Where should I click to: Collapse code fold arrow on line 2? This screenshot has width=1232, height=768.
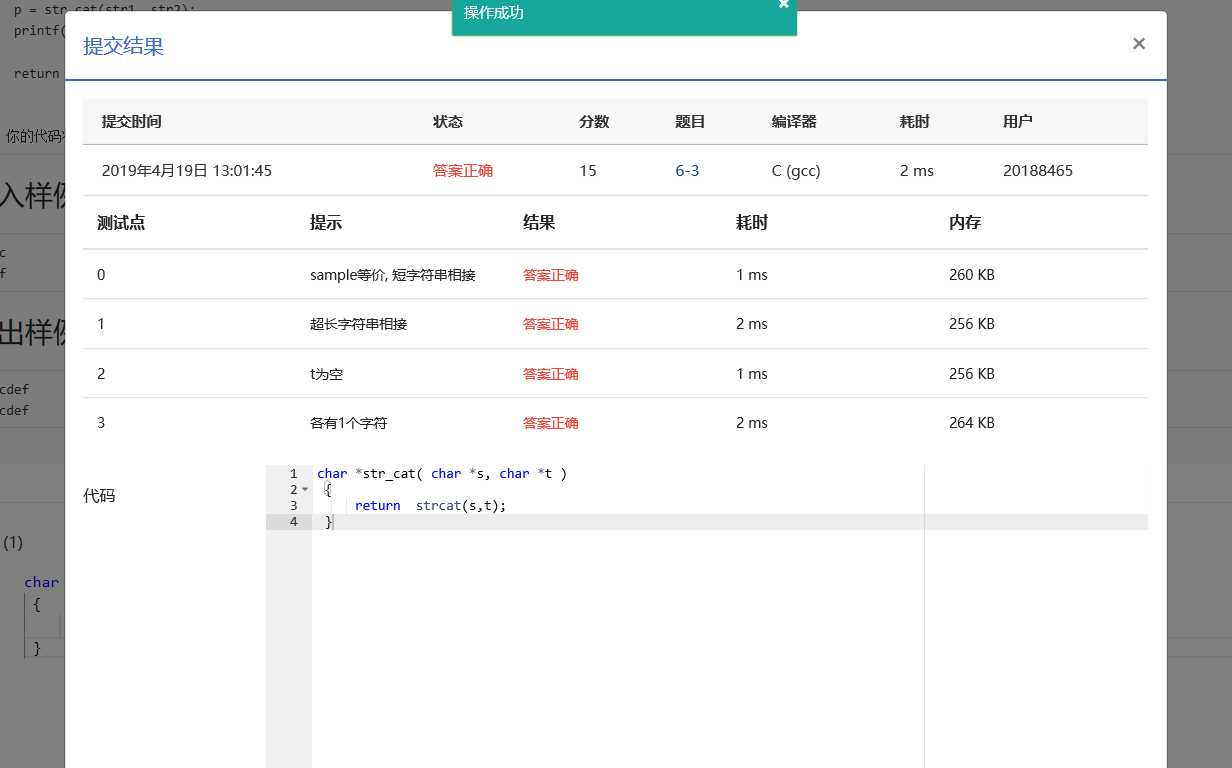tap(305, 490)
